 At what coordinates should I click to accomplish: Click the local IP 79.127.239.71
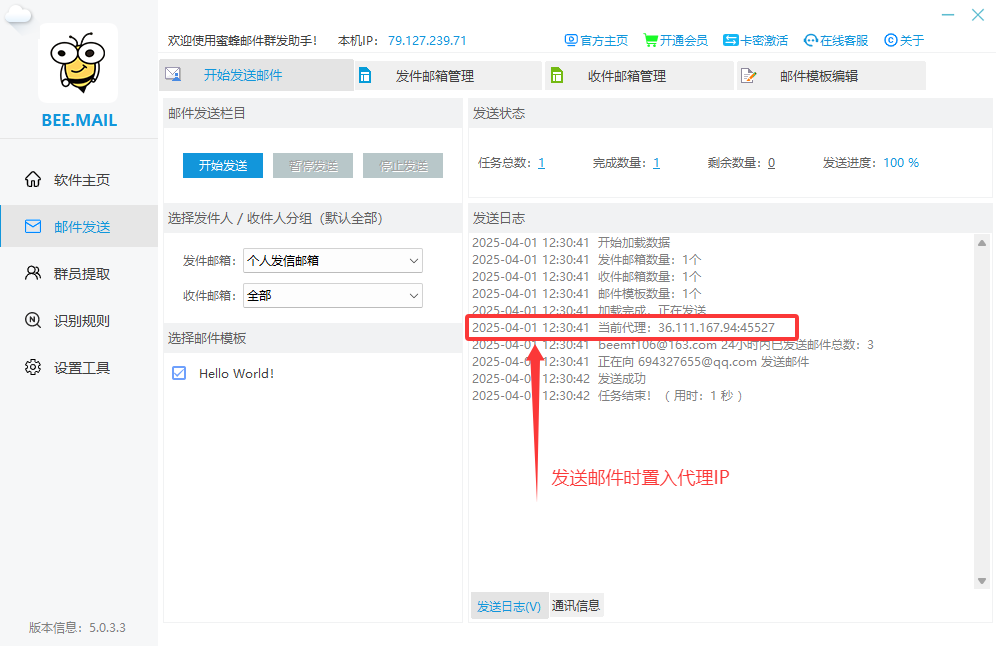click(427, 40)
